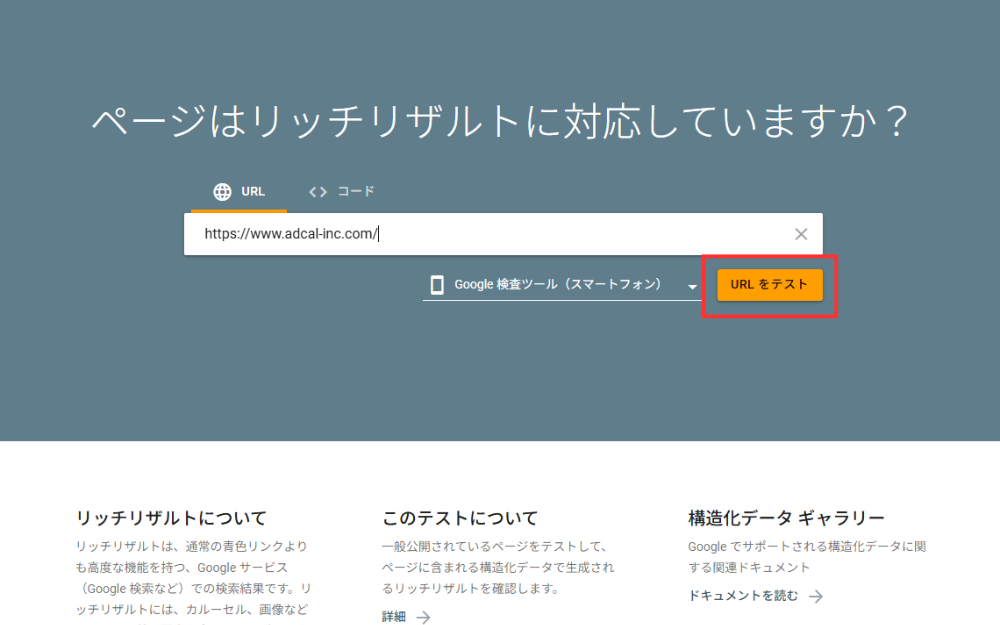The width and height of the screenshot is (1000, 625).
Task: Click the code brackets icon beside コード
Action: 318,191
